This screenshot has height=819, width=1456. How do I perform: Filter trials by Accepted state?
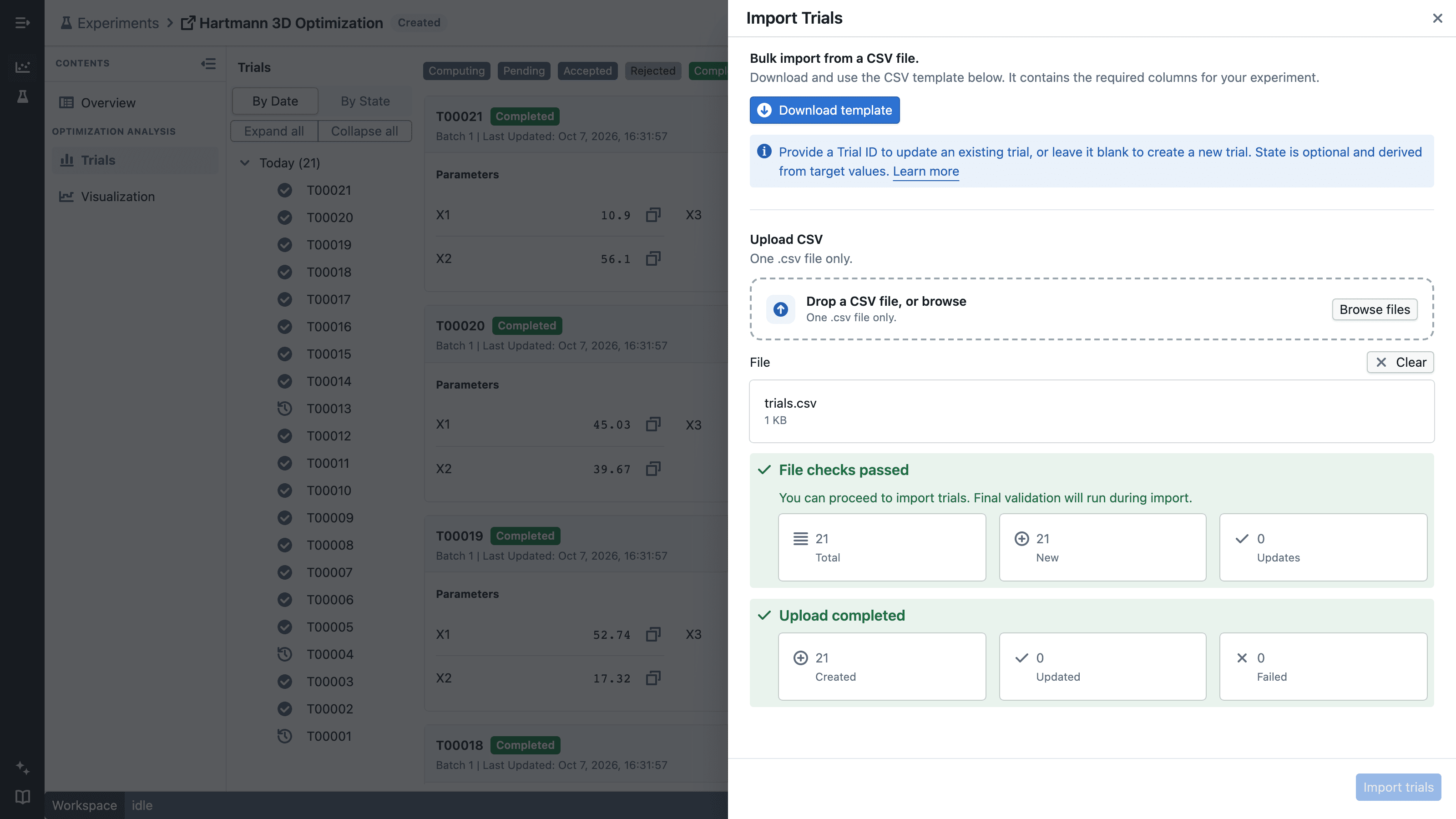[x=588, y=71]
